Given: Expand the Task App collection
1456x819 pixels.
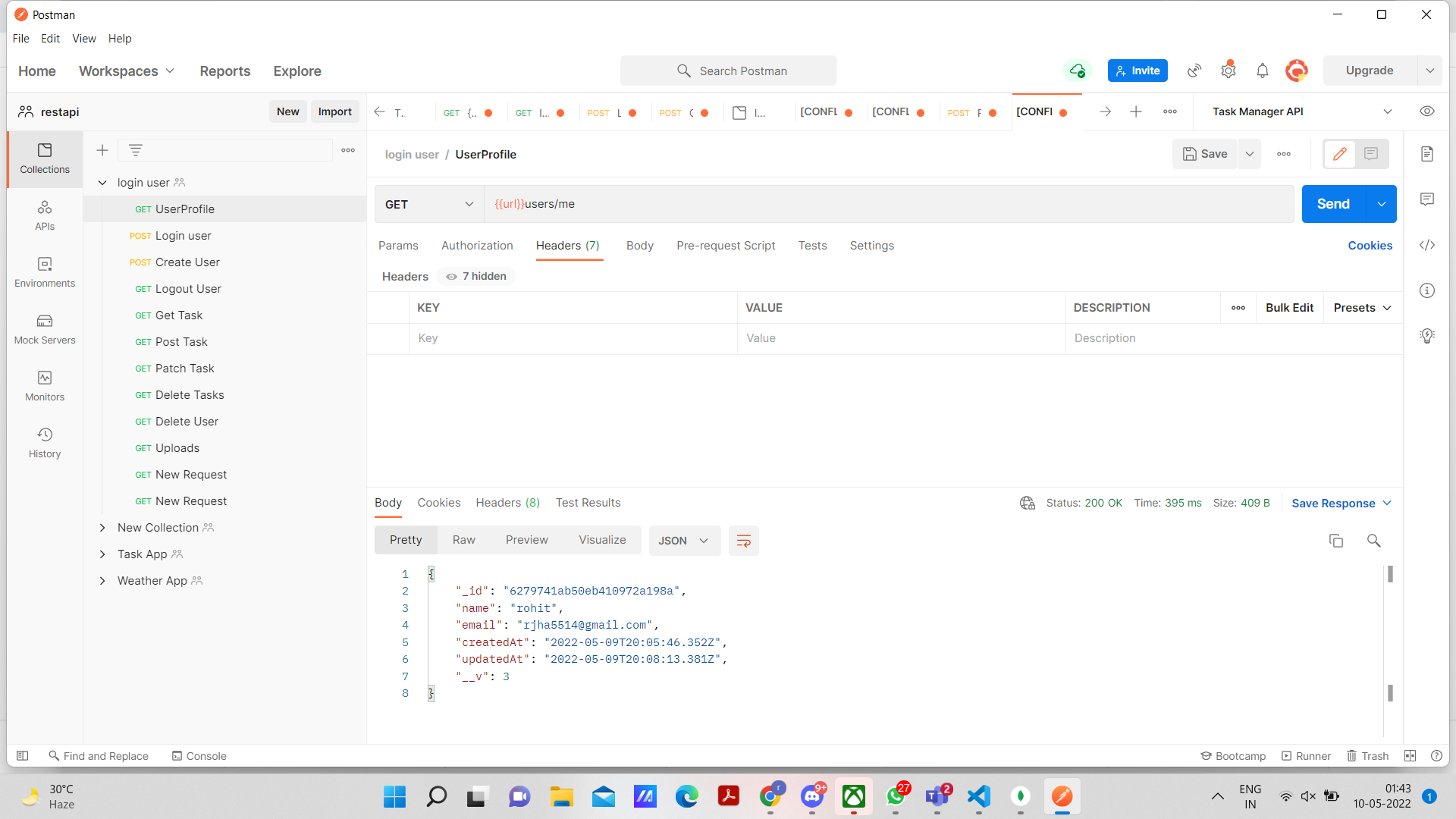Looking at the screenshot, I should coord(102,554).
